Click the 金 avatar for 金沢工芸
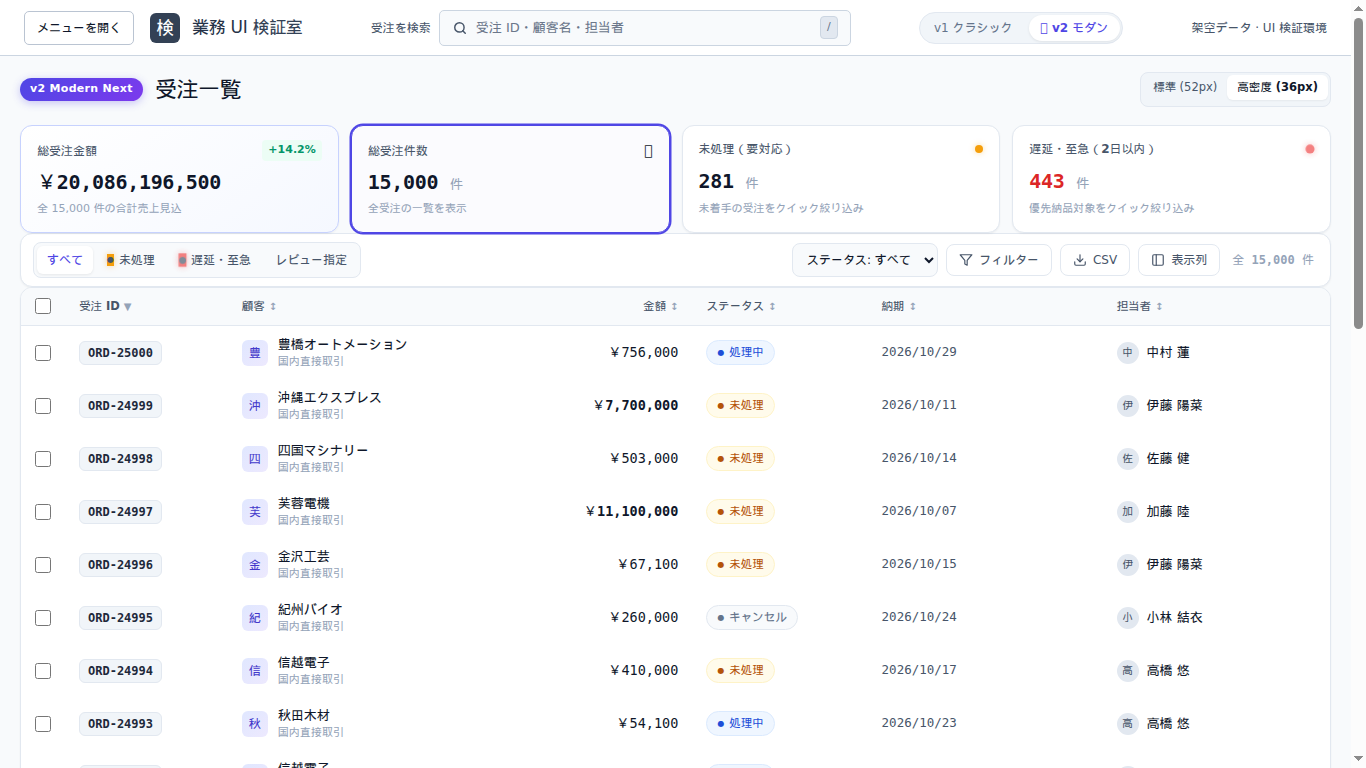Viewport: 1366px width, 768px height. click(x=255, y=565)
